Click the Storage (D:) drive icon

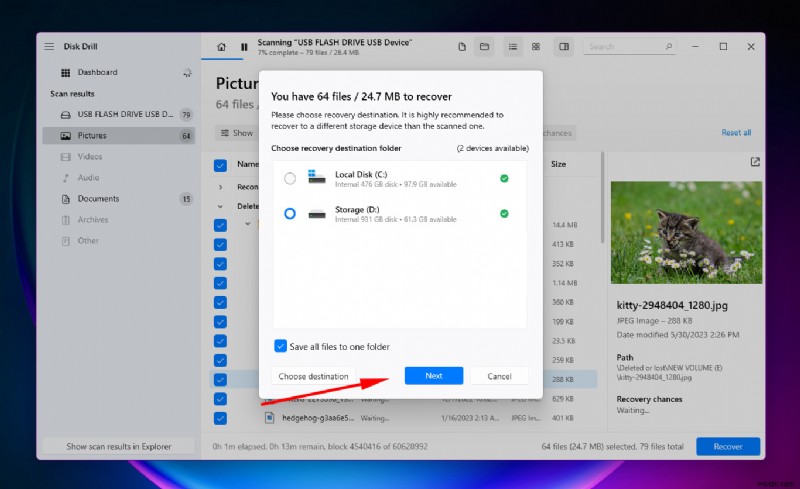click(x=316, y=213)
